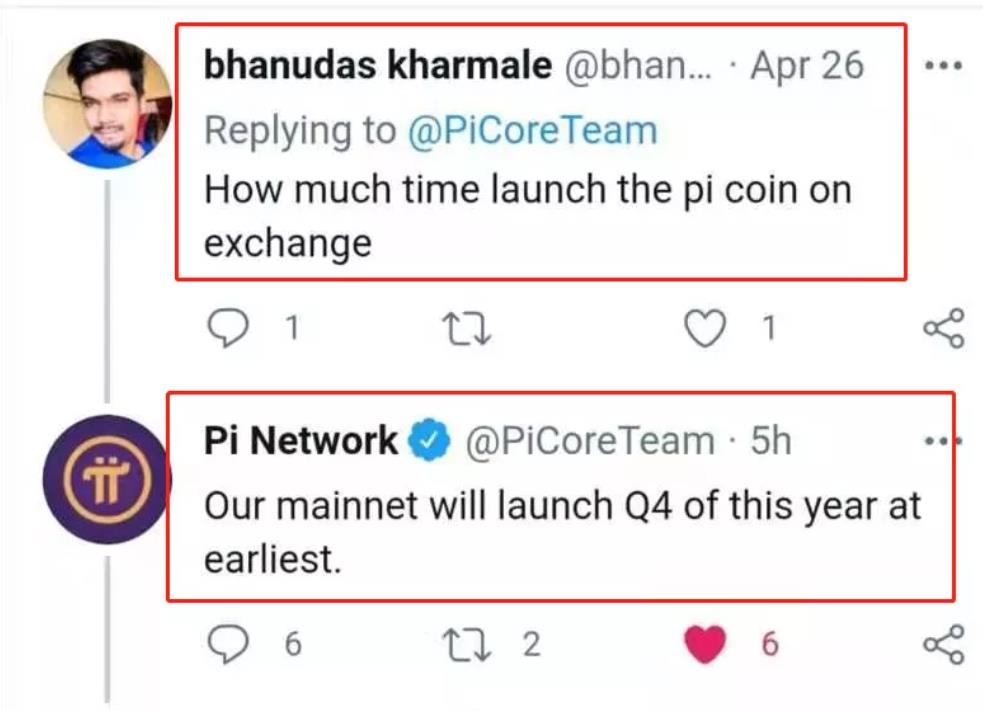Unlike Pi Network's tweet with red heart

coord(705,644)
